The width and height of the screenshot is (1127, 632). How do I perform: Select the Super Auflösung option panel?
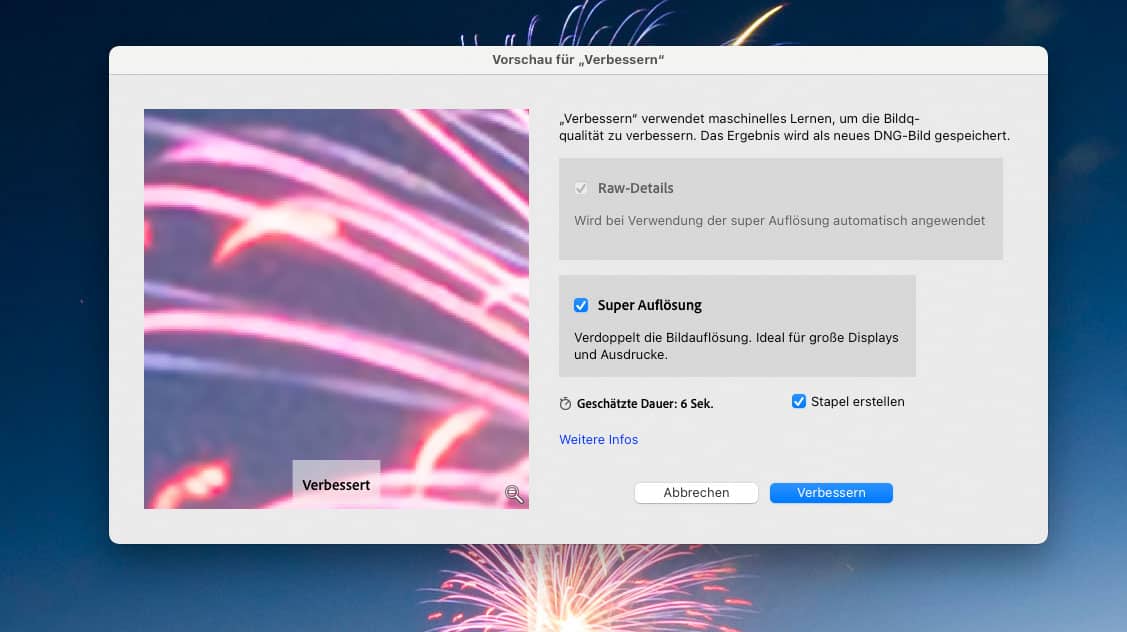737,325
